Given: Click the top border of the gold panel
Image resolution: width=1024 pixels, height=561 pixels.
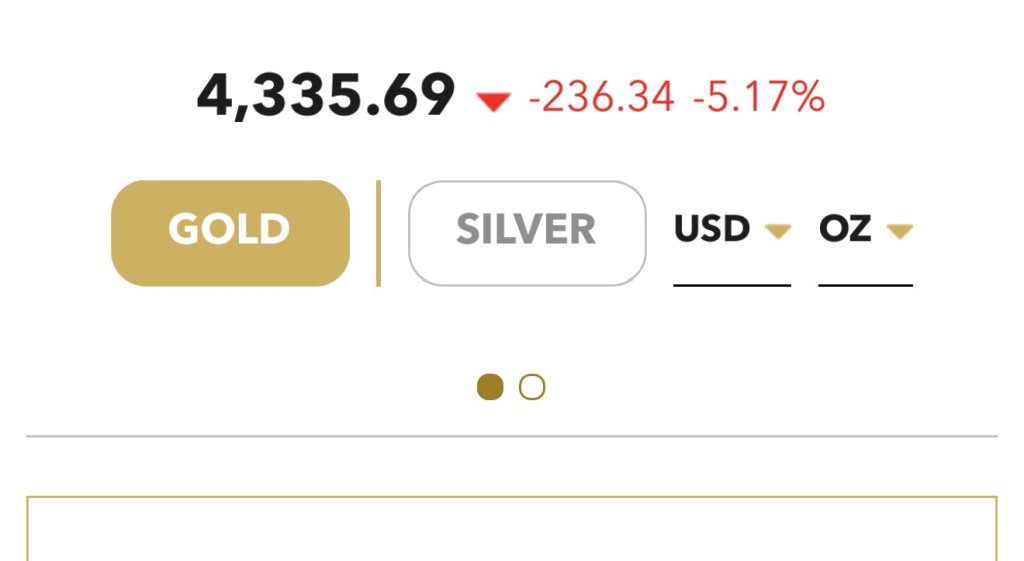Looking at the screenshot, I should click(512, 496).
